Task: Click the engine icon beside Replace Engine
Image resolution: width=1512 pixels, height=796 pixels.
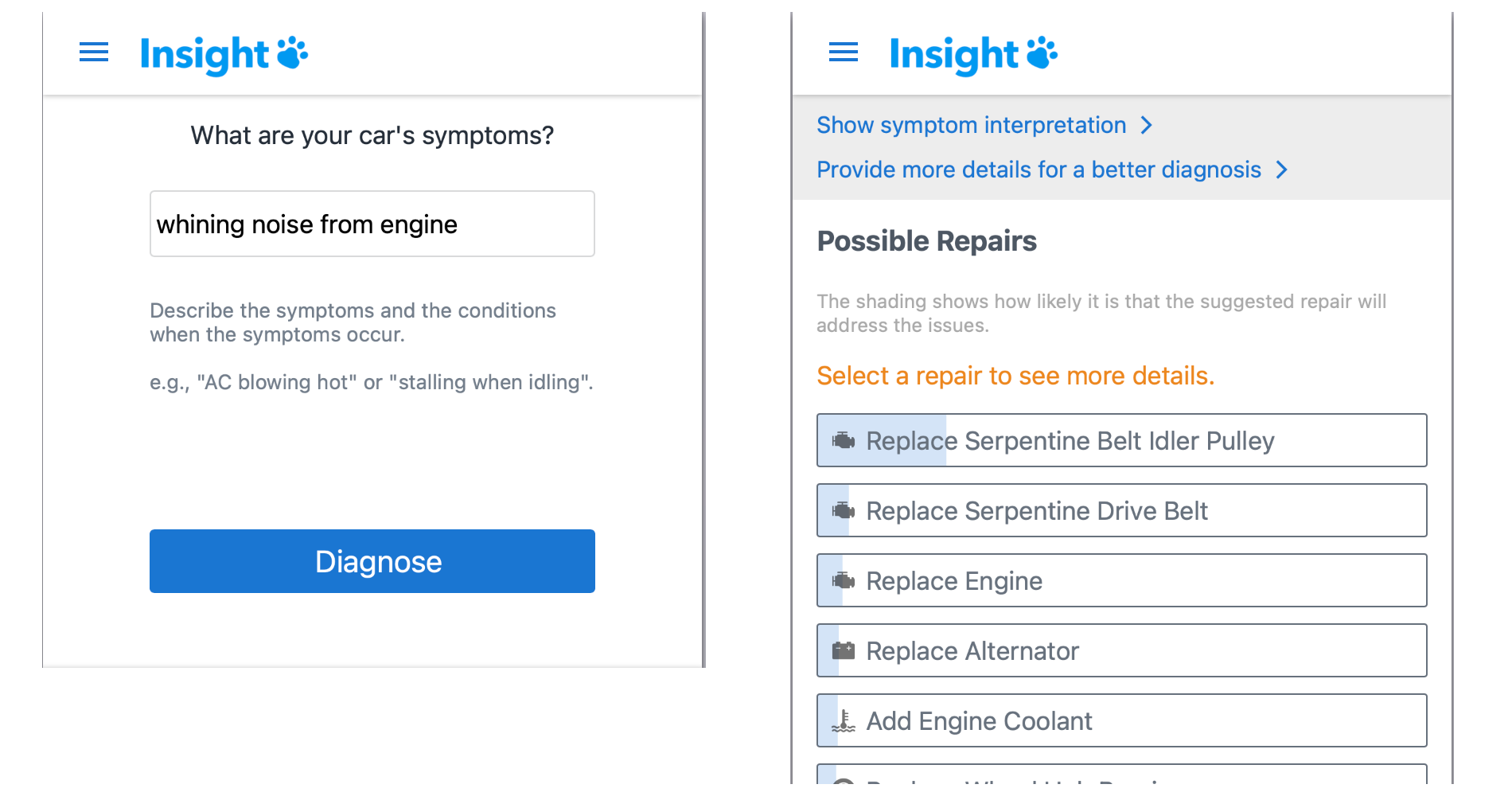Action: (x=844, y=580)
